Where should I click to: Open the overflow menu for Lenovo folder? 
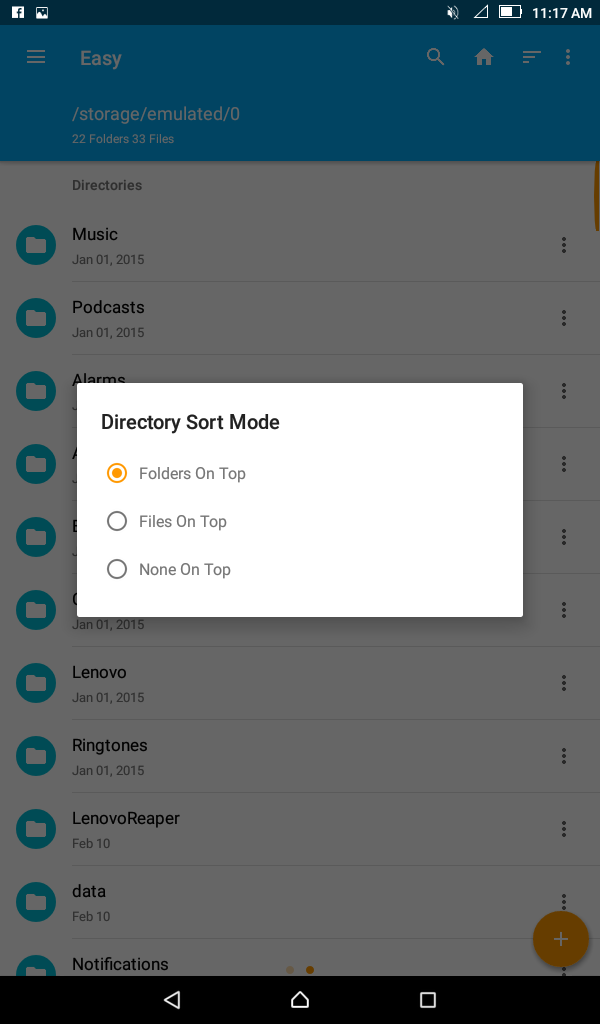pos(563,683)
